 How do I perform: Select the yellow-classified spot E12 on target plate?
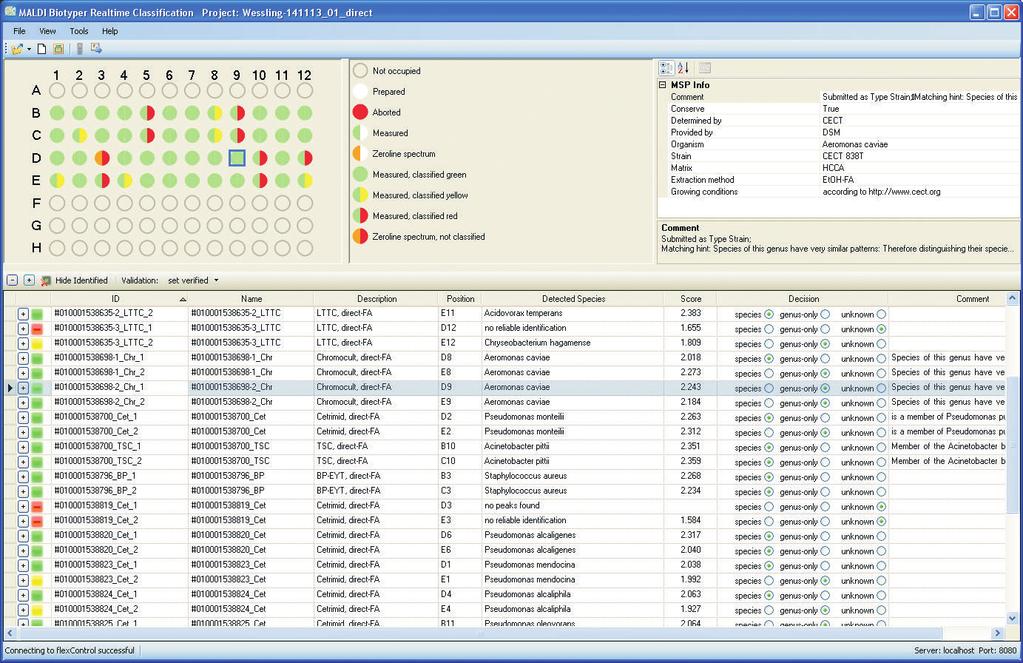[305, 180]
